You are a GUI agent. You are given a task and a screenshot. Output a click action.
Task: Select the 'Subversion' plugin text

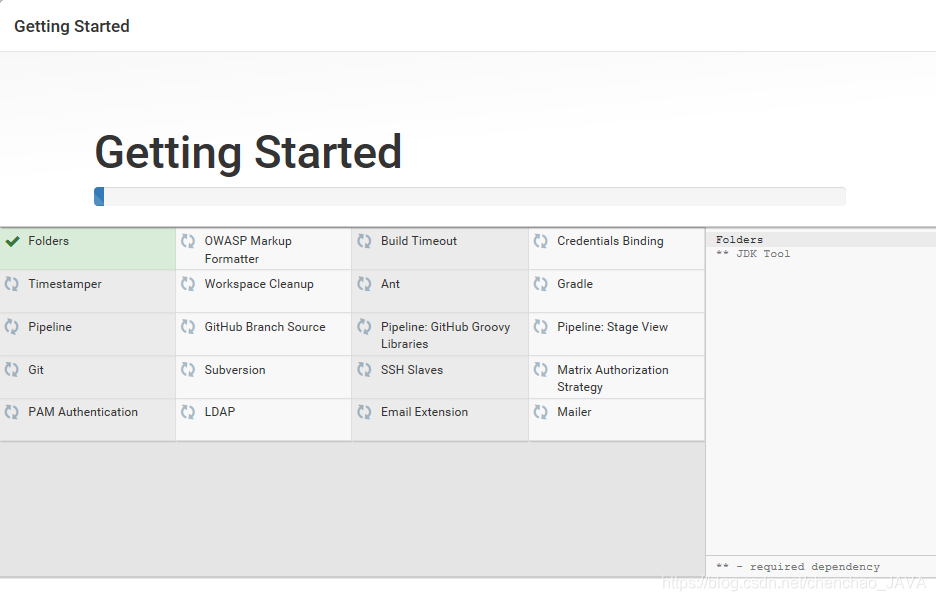pyautogui.click(x=235, y=370)
